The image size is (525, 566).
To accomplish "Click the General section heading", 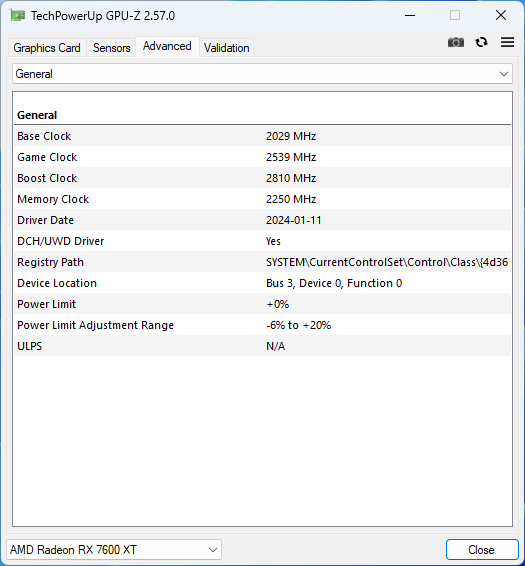I will click(37, 115).
